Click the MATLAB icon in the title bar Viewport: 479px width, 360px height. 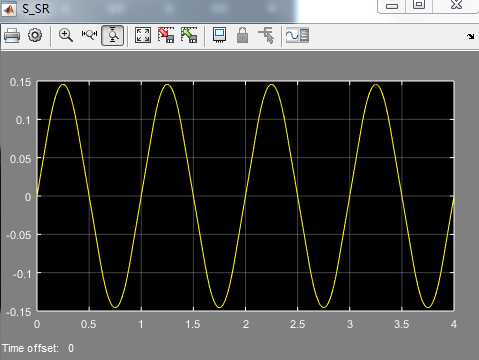[9, 9]
